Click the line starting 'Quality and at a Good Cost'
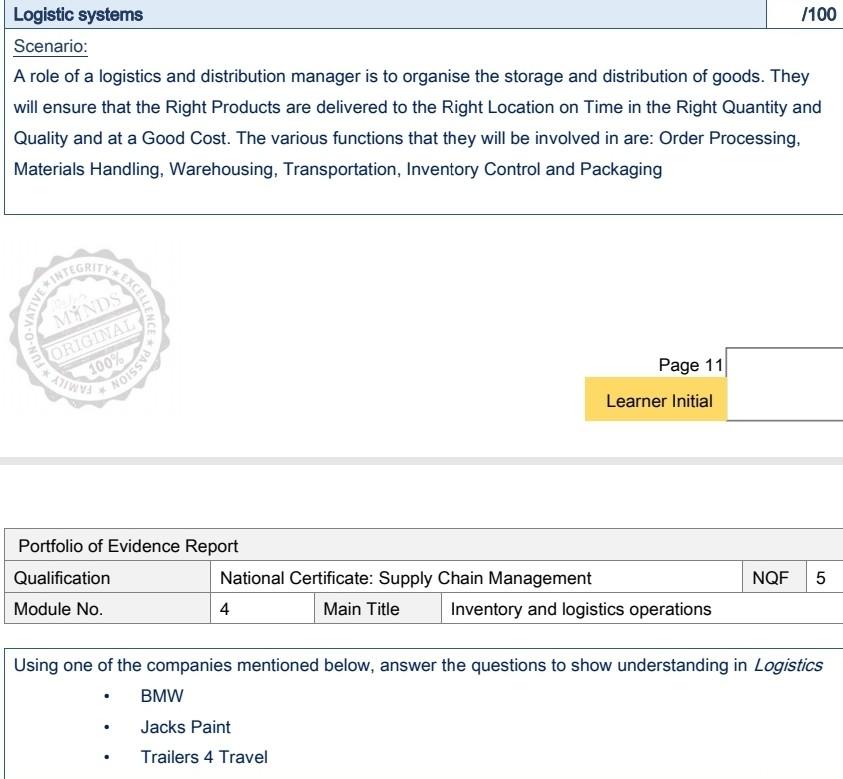The width and height of the screenshot is (843, 779). [407, 138]
